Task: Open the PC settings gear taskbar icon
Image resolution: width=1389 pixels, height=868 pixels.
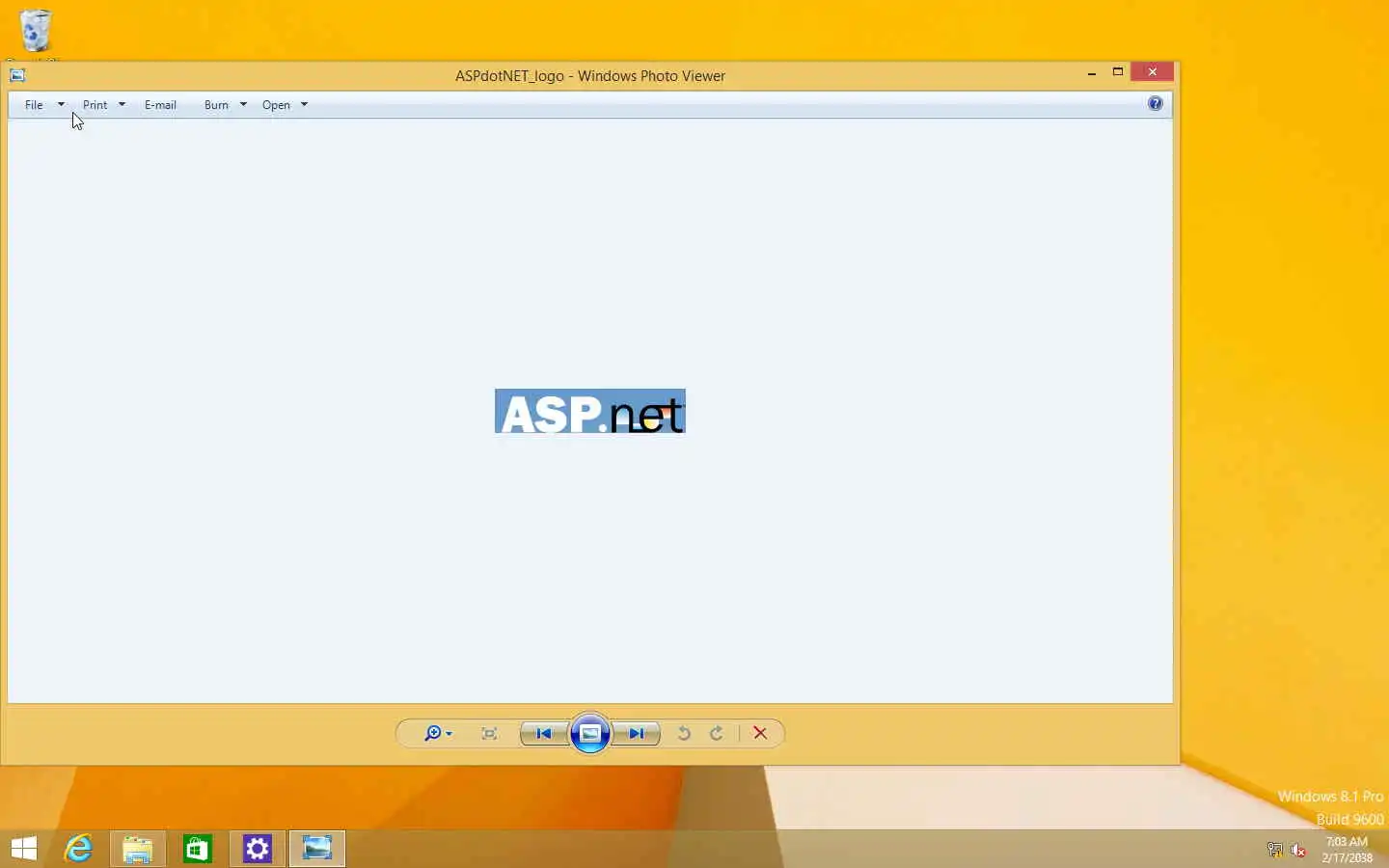Action: coord(258,849)
